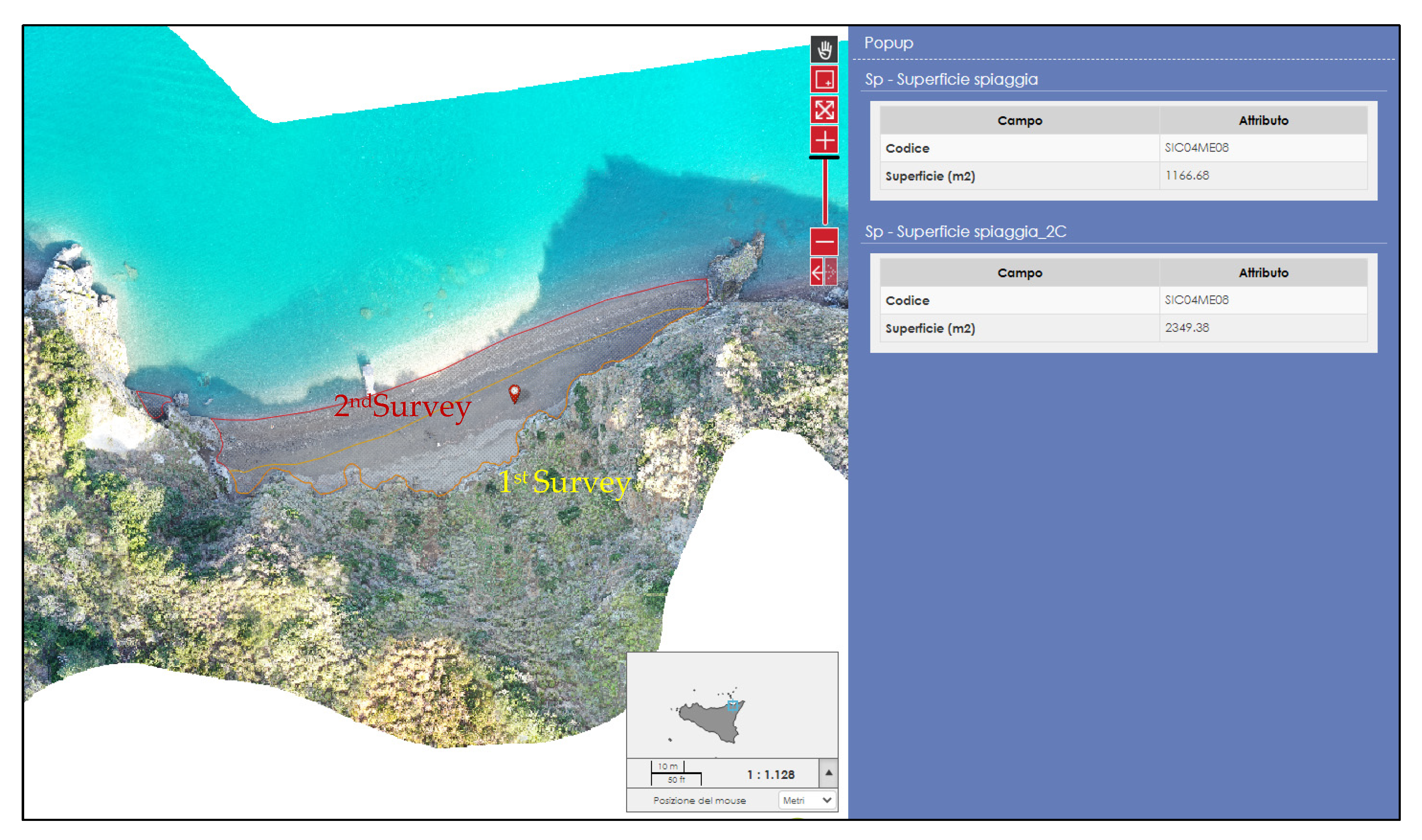The height and width of the screenshot is (840, 1422).
Task: Zoom in with the plus button
Action: point(824,140)
